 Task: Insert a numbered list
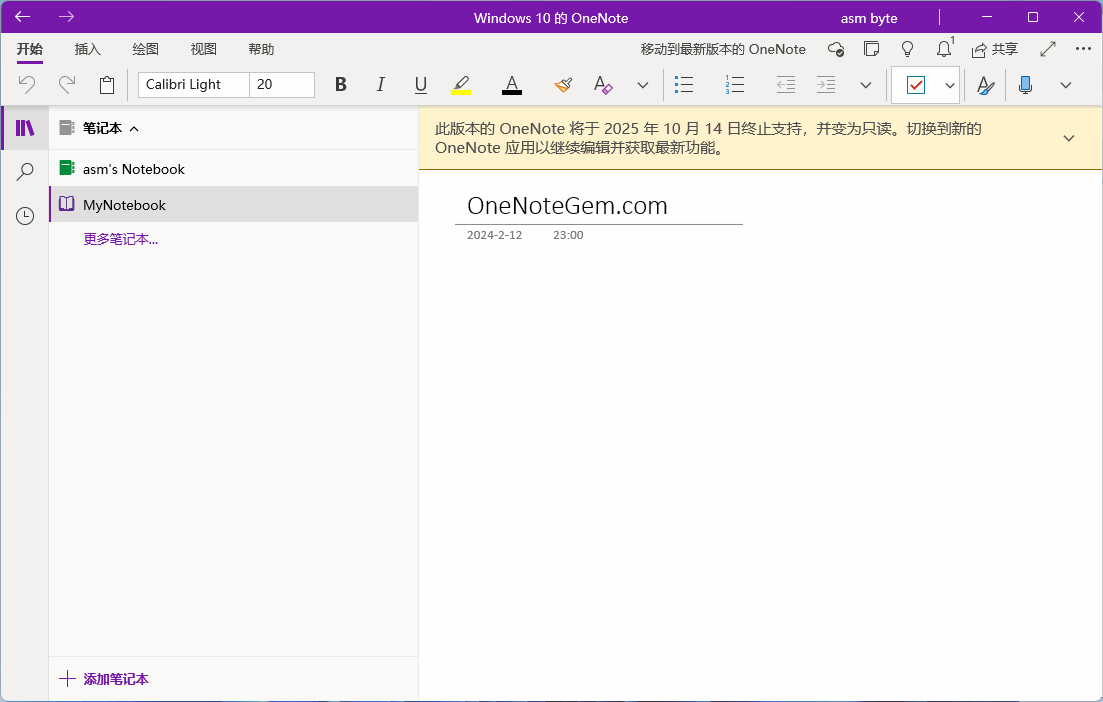(734, 85)
